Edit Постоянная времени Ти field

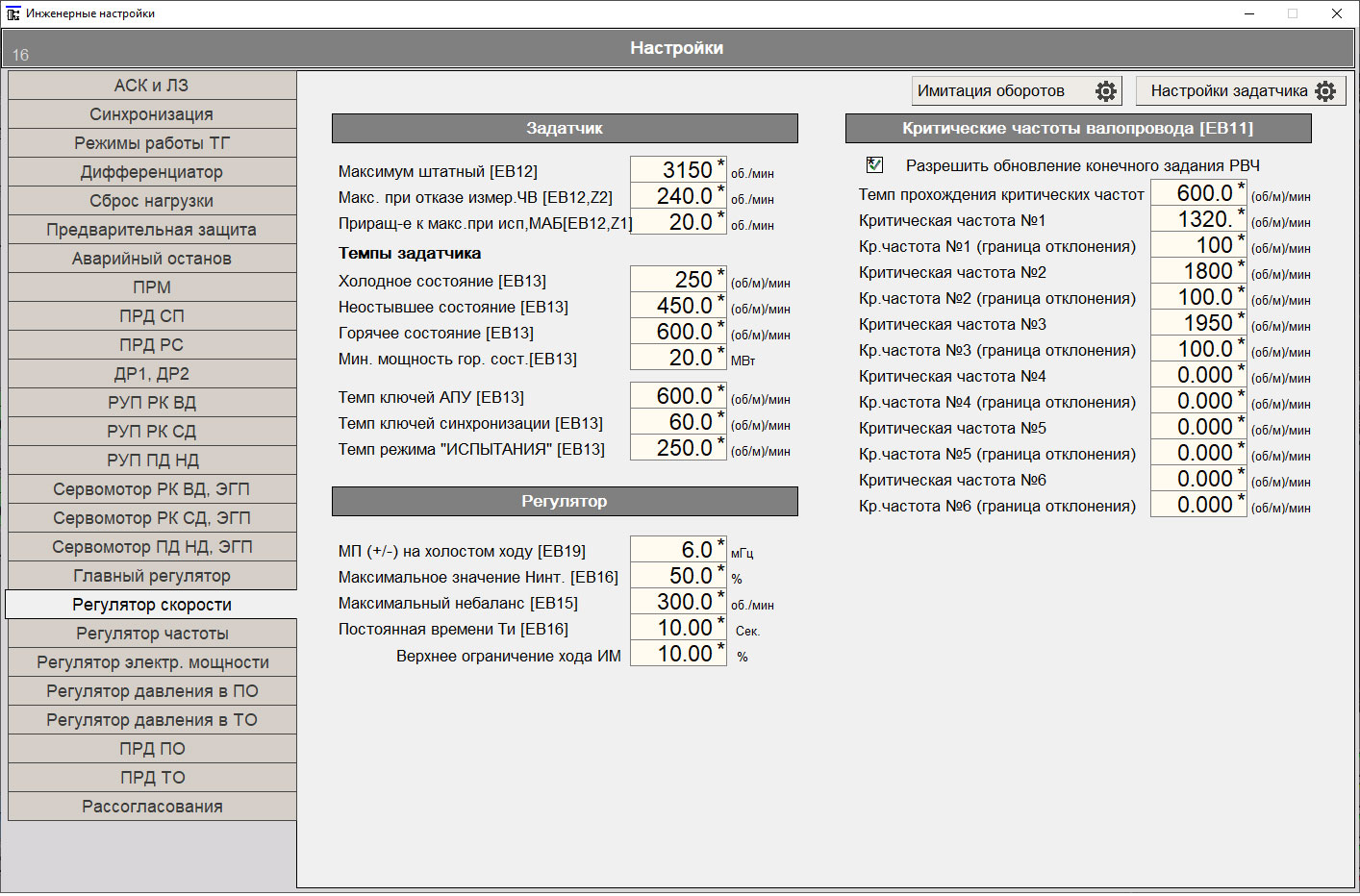pyautogui.click(x=678, y=628)
